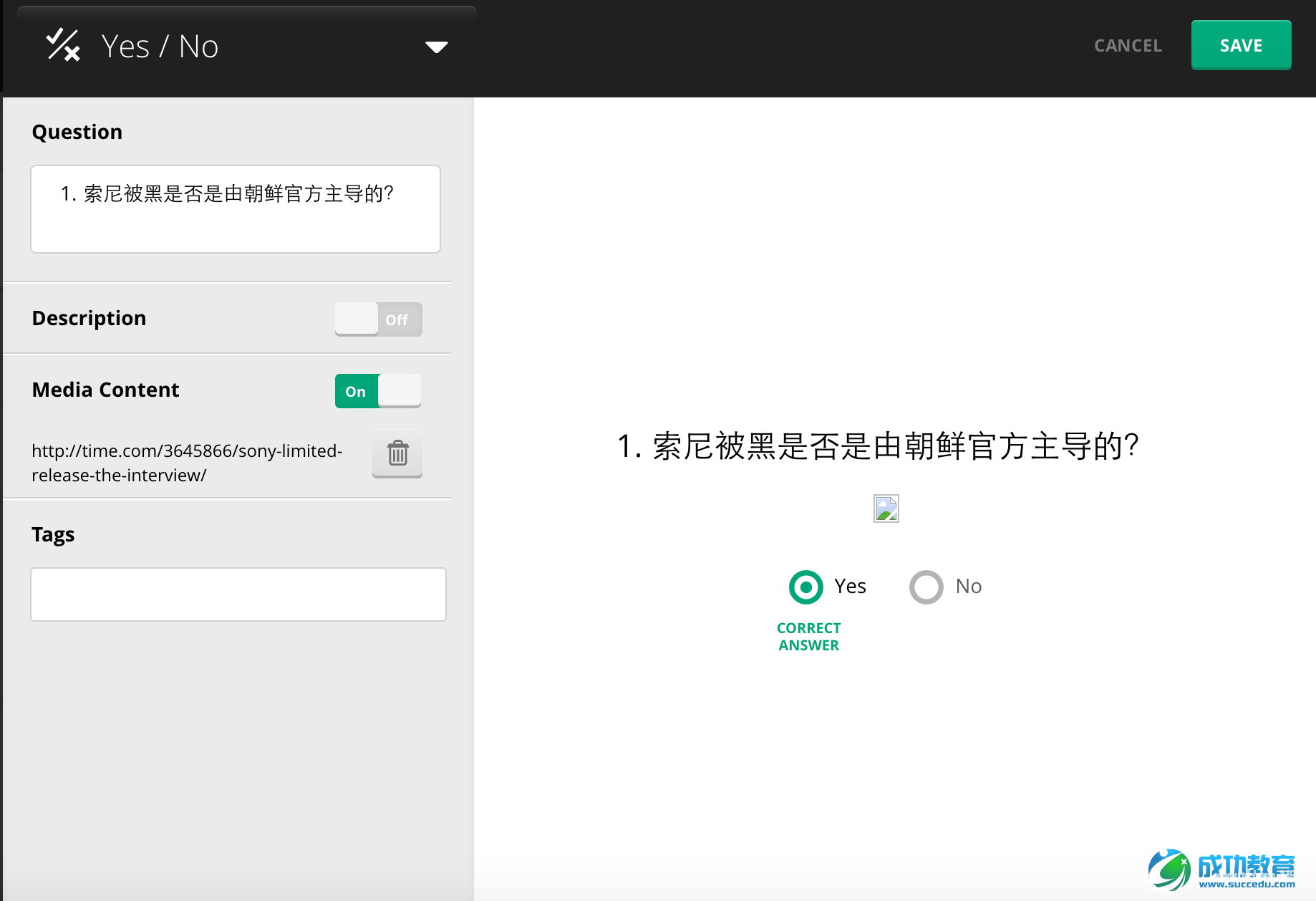Edit the question text box
Screen dimensions: 1316x901
tap(236, 208)
